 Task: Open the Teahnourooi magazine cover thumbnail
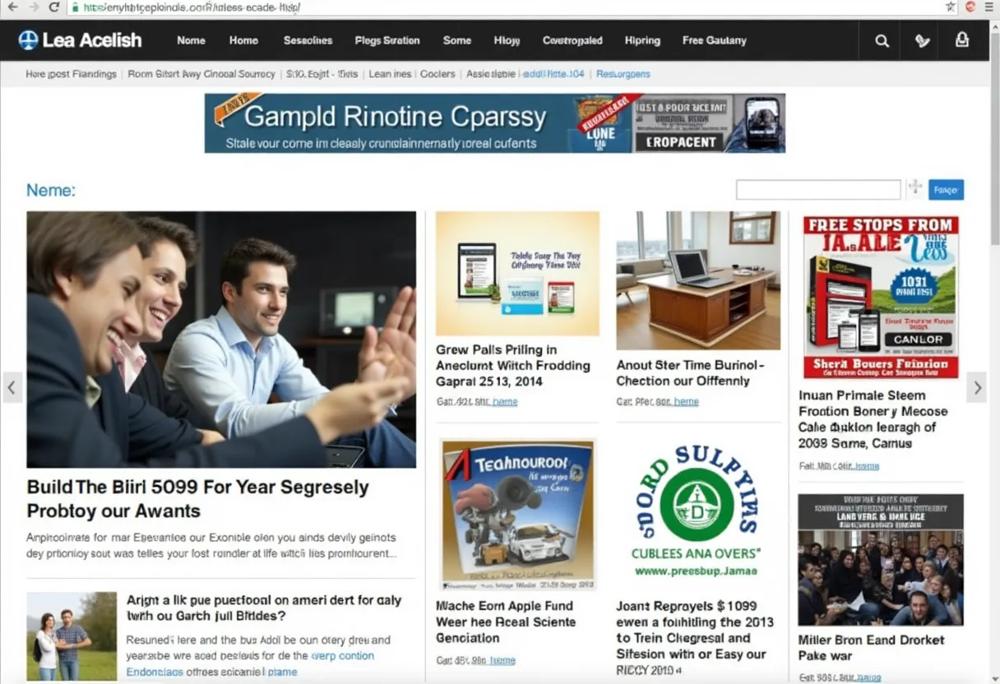518,514
